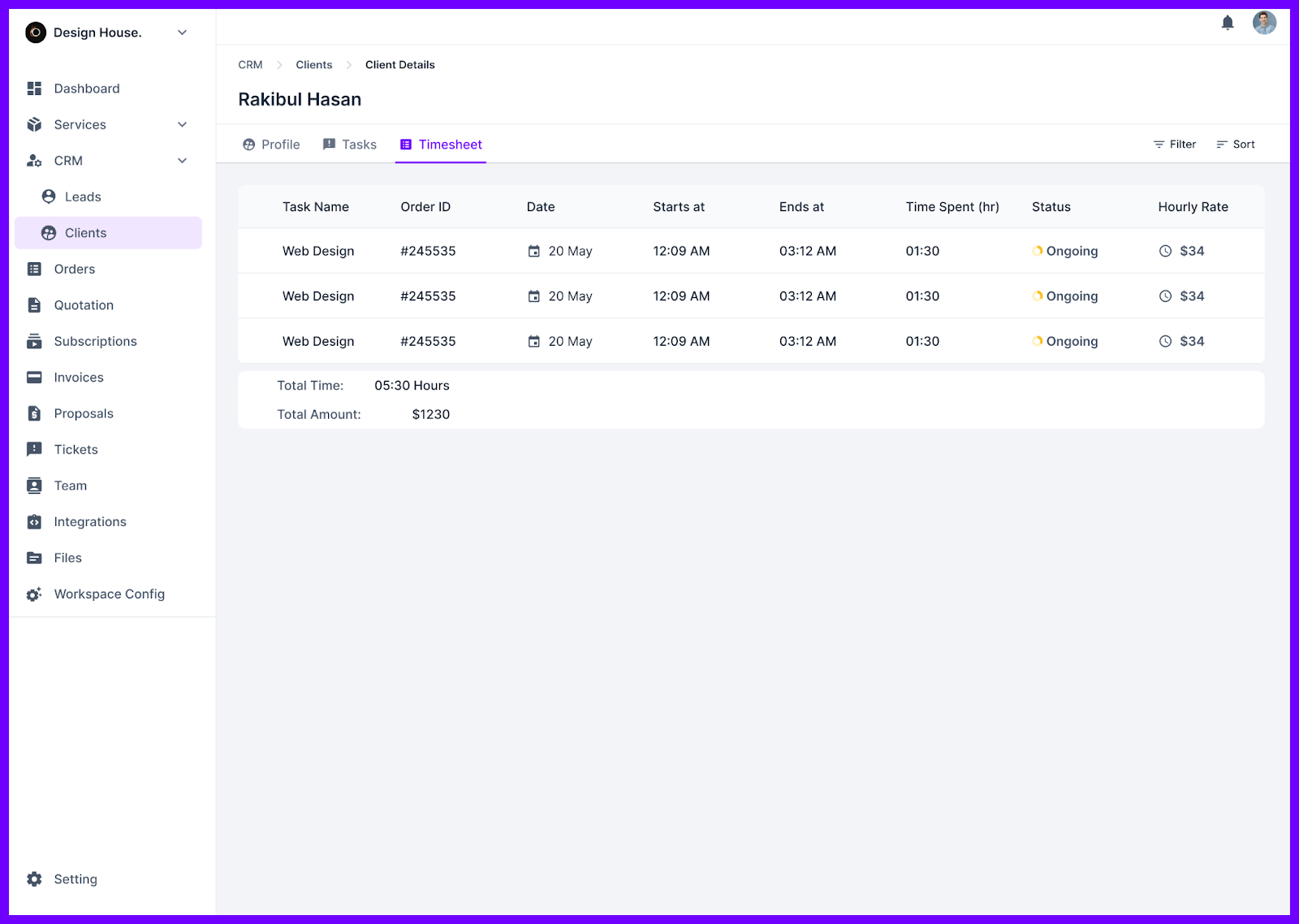Image resolution: width=1299 pixels, height=924 pixels.
Task: Collapse the CRM section chevron
Action: (x=182, y=161)
